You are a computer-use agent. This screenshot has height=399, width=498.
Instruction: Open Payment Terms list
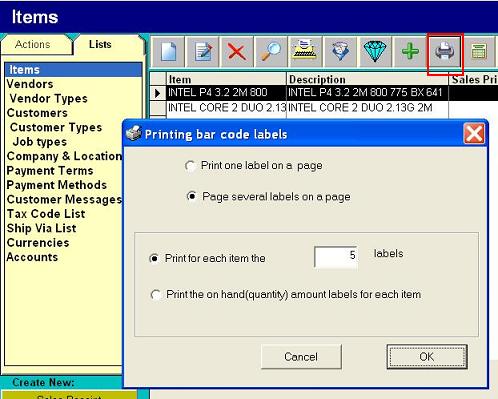click(x=50, y=170)
